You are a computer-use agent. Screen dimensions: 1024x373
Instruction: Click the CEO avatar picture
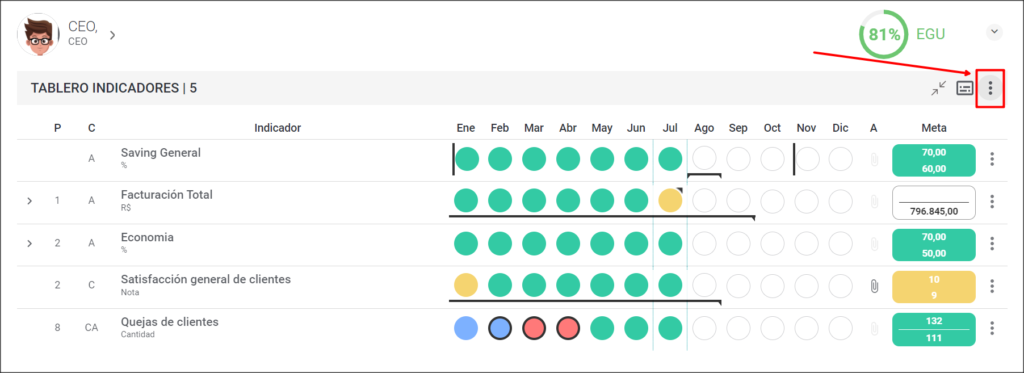pos(39,35)
